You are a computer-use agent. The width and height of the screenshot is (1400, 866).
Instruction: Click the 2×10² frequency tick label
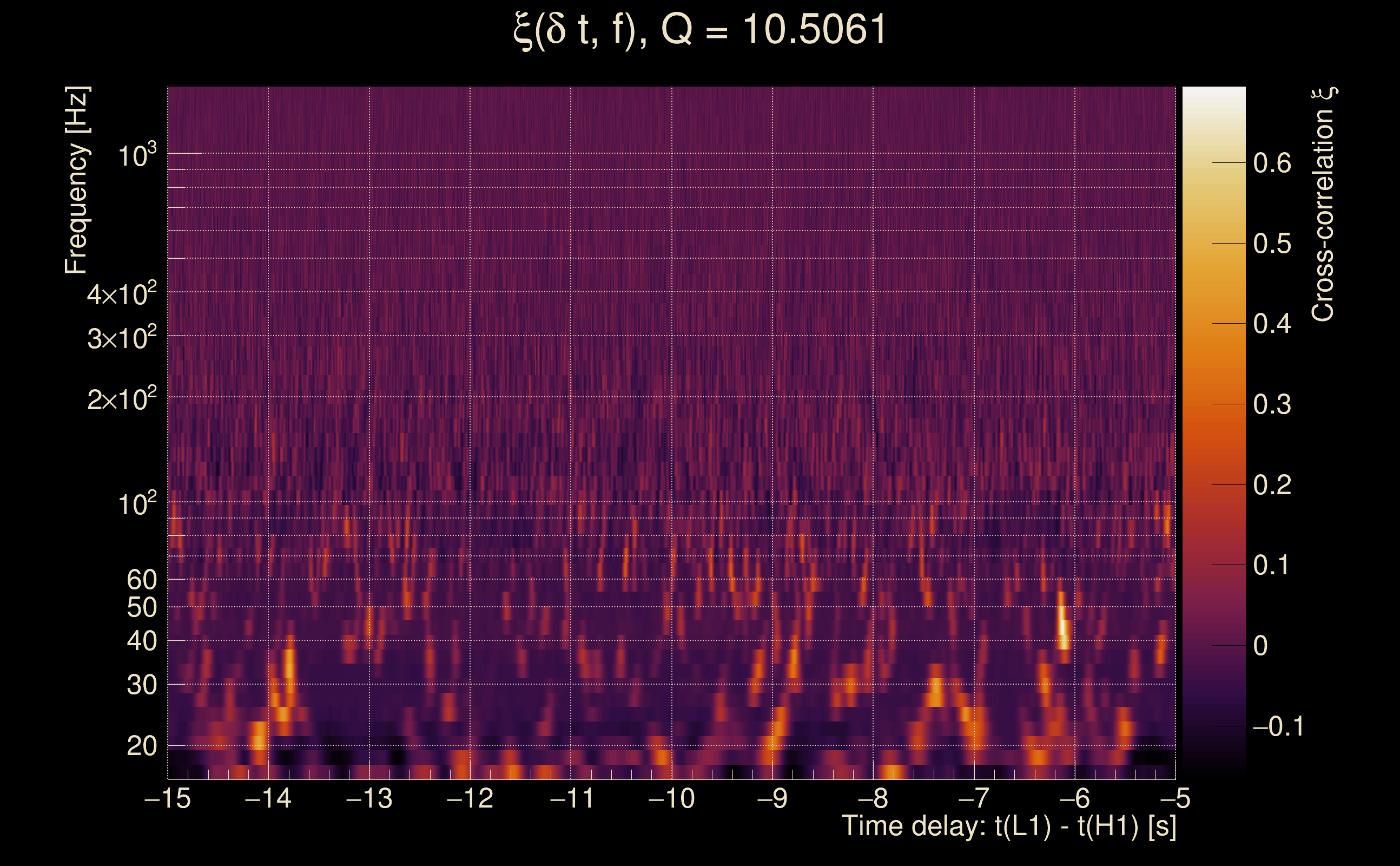coord(122,399)
